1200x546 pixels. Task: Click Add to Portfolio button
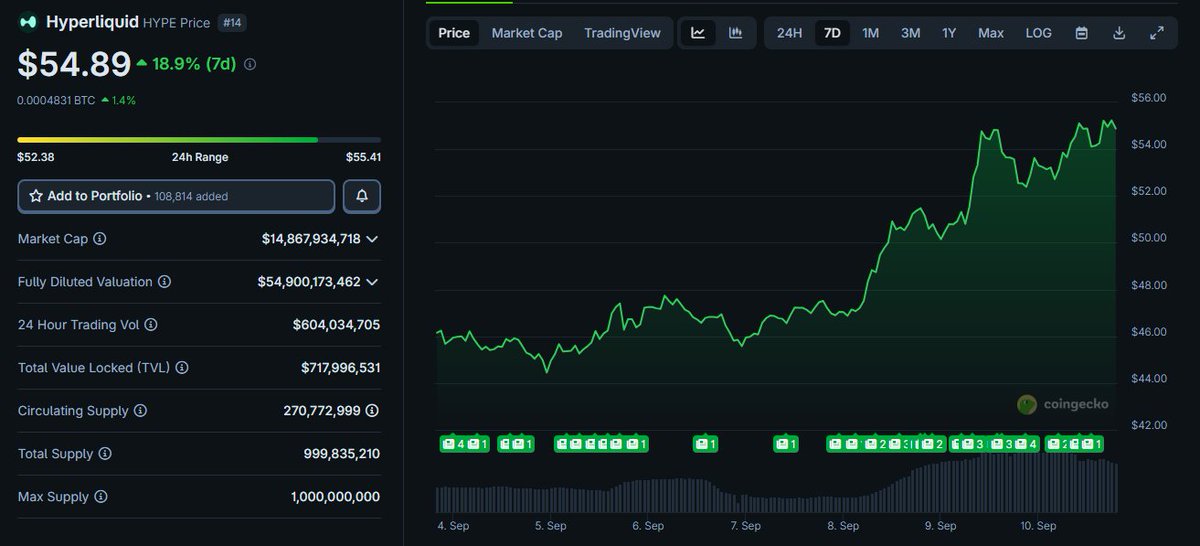point(176,196)
